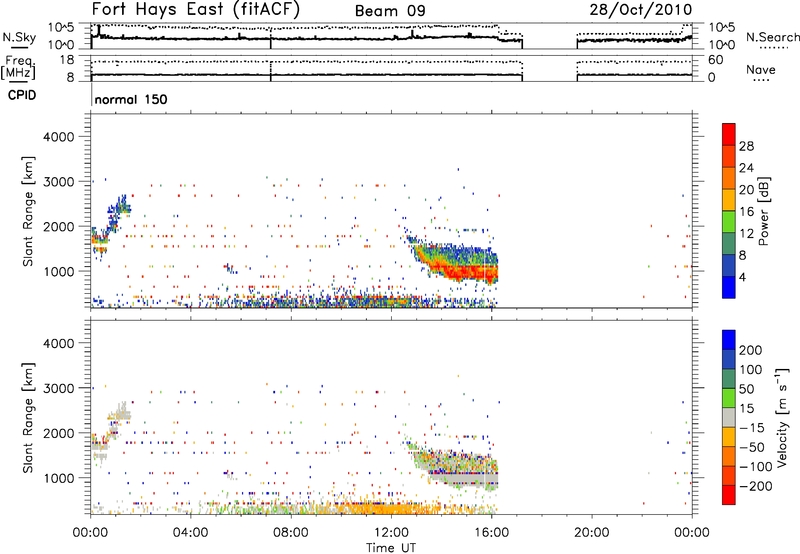Click the 'Time UT' axis label
Image resolution: width=800 pixels, height=554 pixels.
[391, 548]
